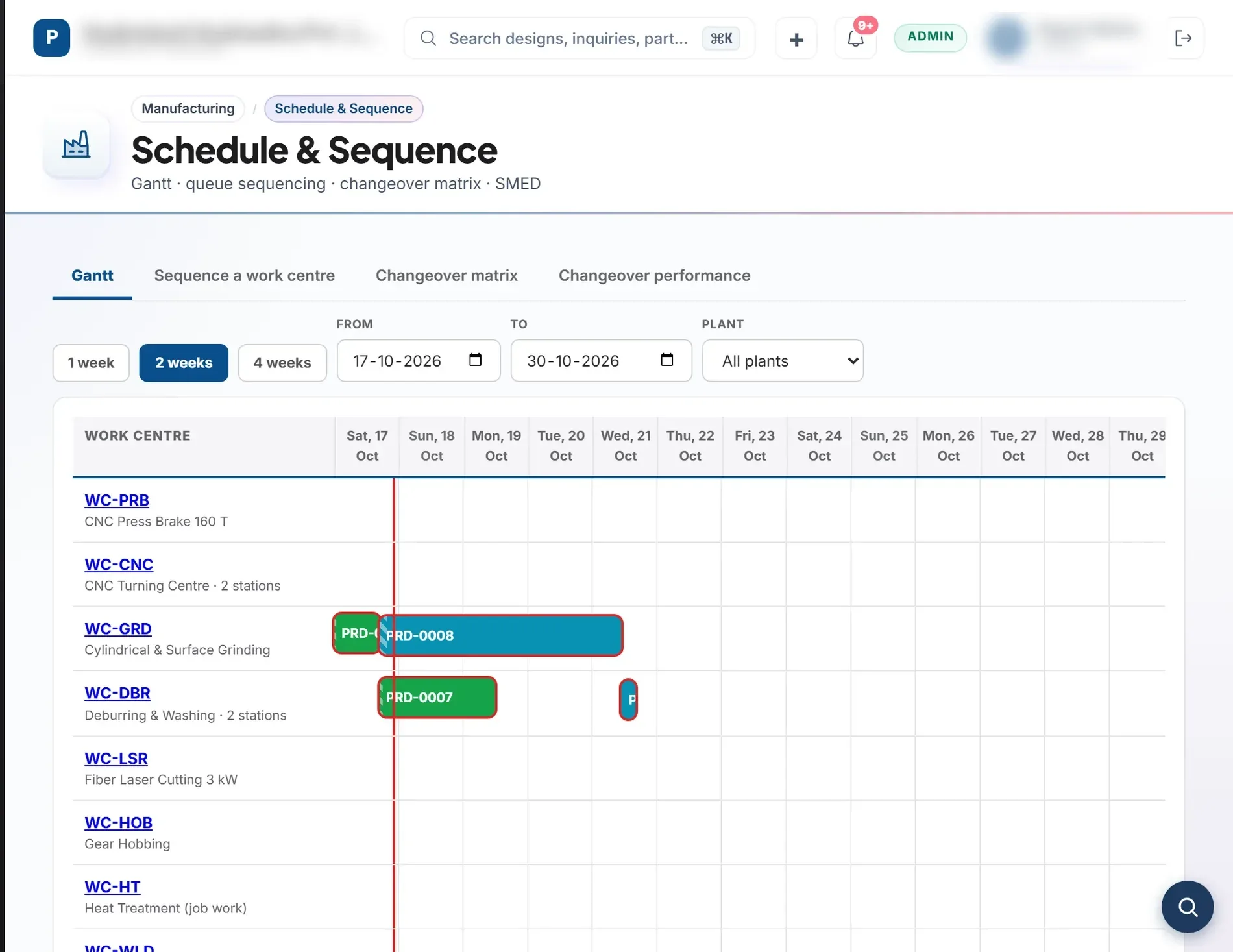Viewport: 1233px width, 952px height.
Task: Click the ⌘K shortcut badge
Action: [722, 39]
